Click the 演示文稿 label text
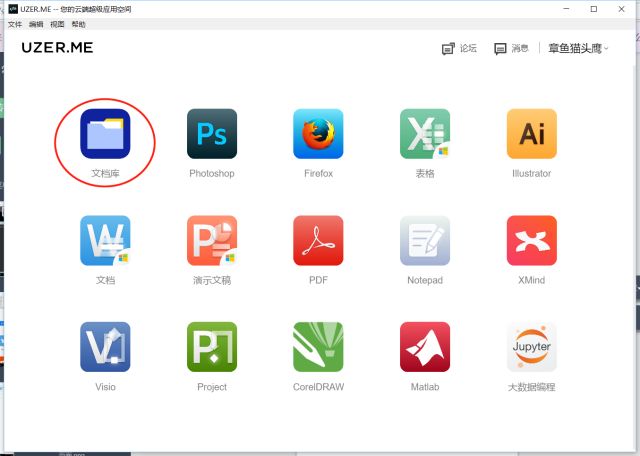Screen dimensions: 640x456 (212, 280)
